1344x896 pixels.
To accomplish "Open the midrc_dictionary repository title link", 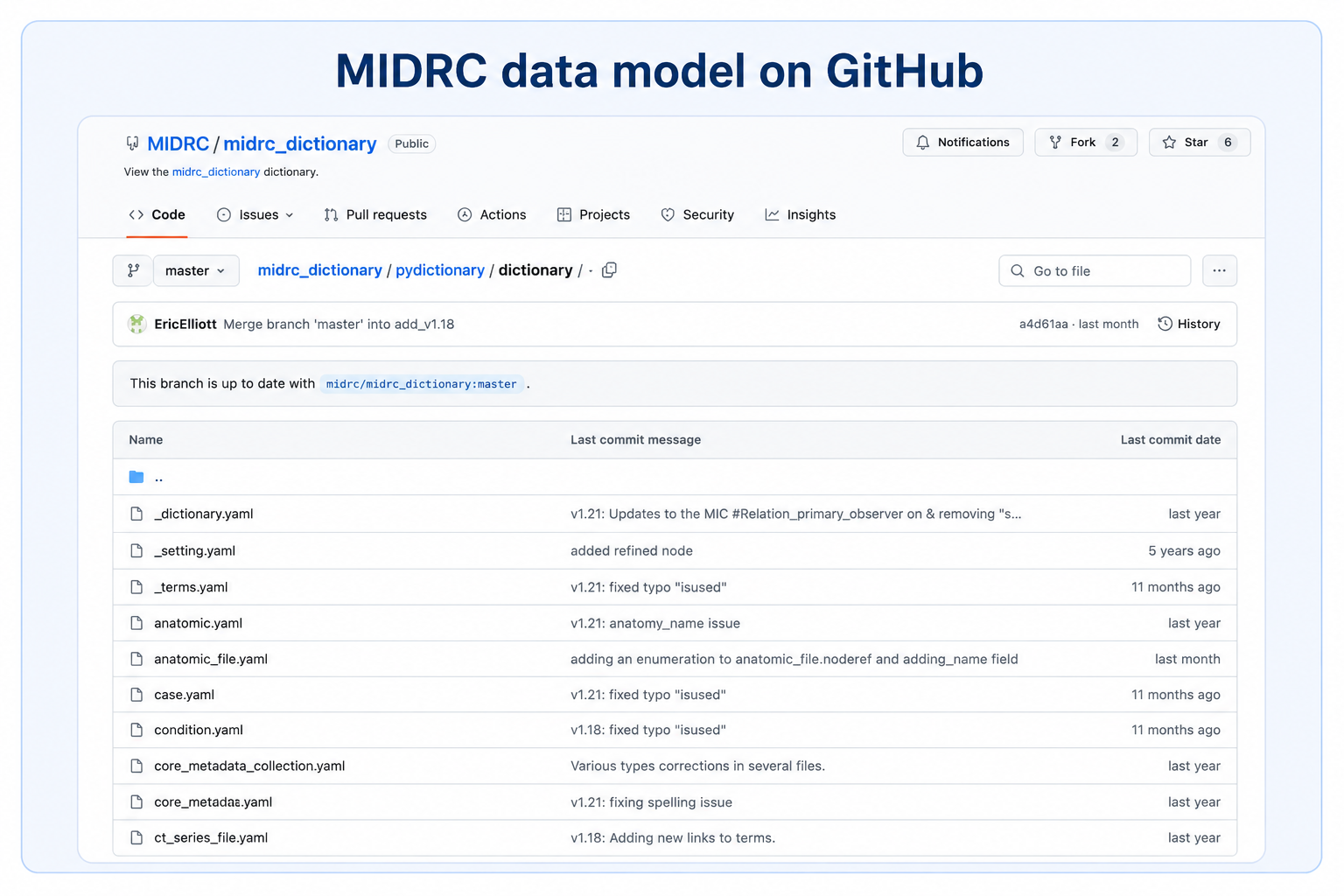I will click(x=299, y=143).
